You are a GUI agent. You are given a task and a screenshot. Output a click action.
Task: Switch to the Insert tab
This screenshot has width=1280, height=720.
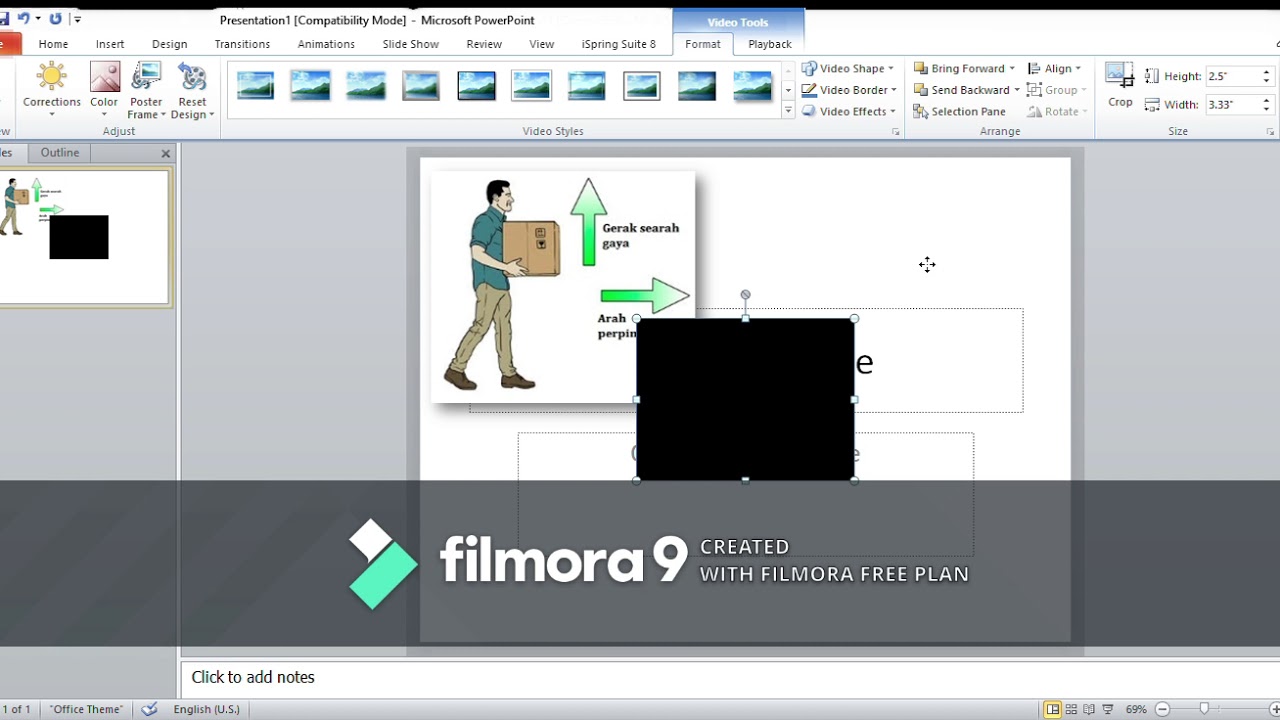point(110,44)
